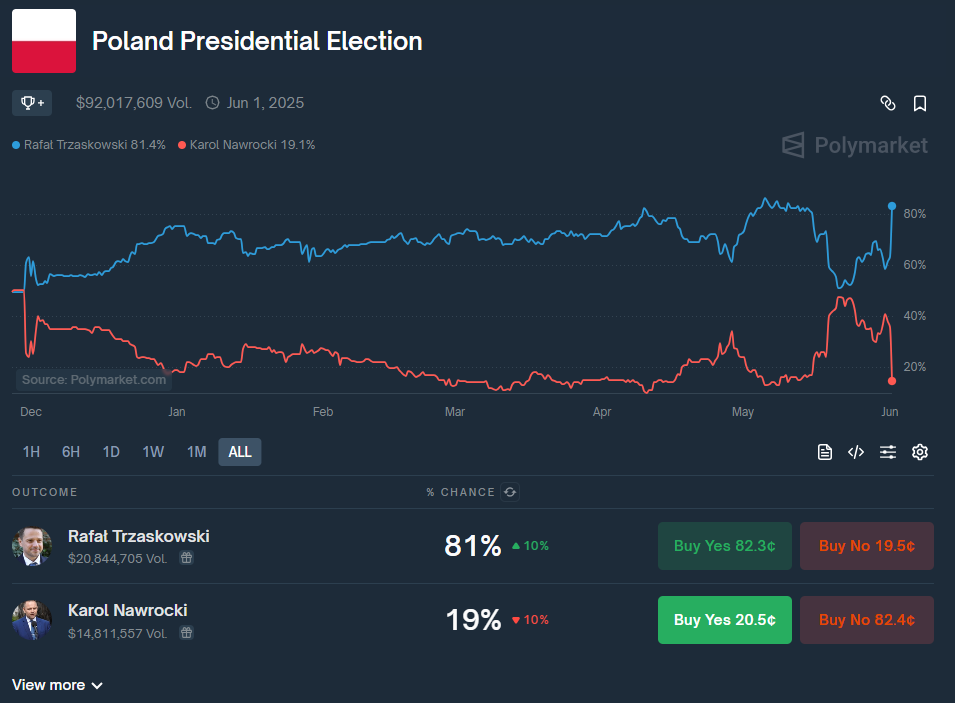
Task: Buy No for Karol Nawrocki at 82.4¢
Action: 866,620
